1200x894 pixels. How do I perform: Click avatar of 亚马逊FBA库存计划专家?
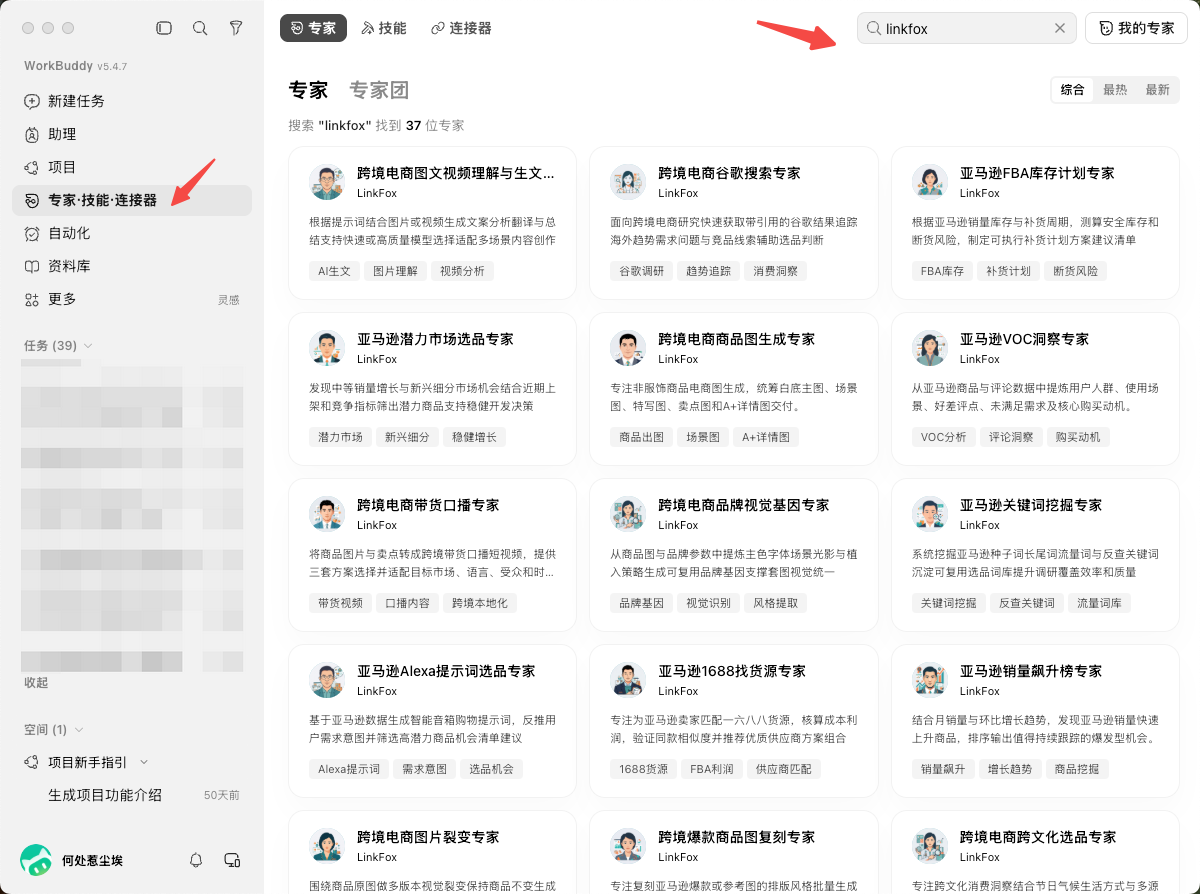pos(930,182)
